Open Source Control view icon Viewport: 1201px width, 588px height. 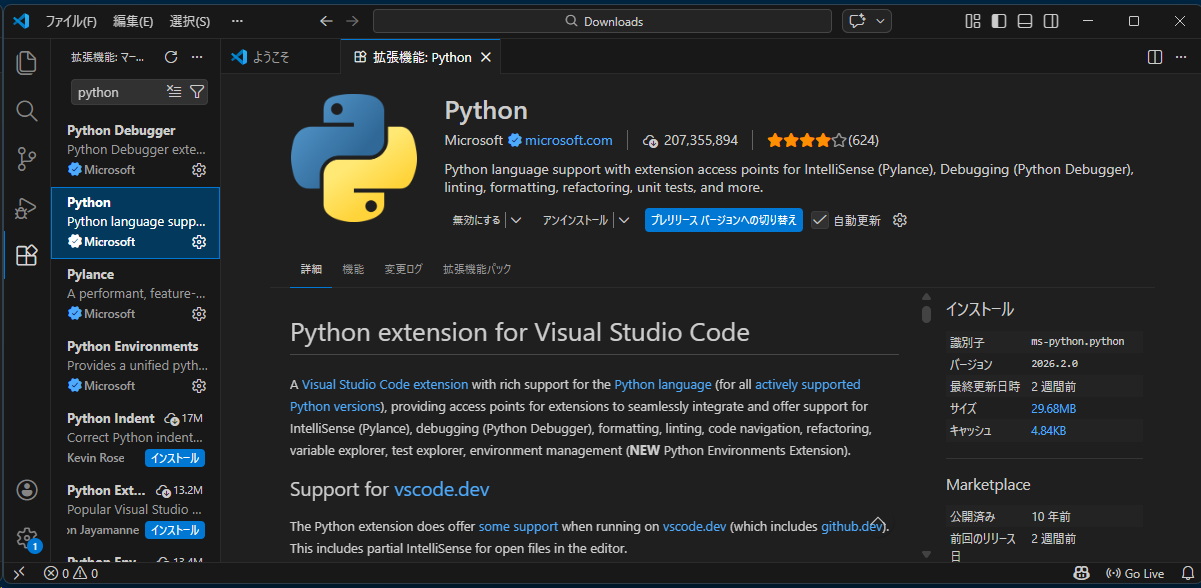[27, 159]
